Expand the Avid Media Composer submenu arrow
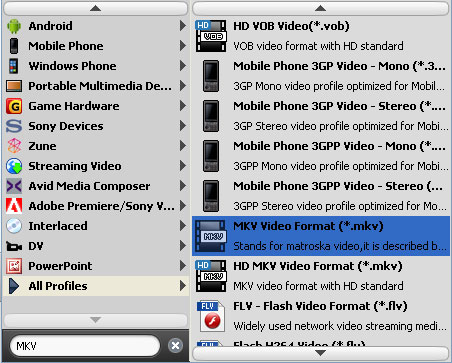452x363 pixels. tap(183, 186)
